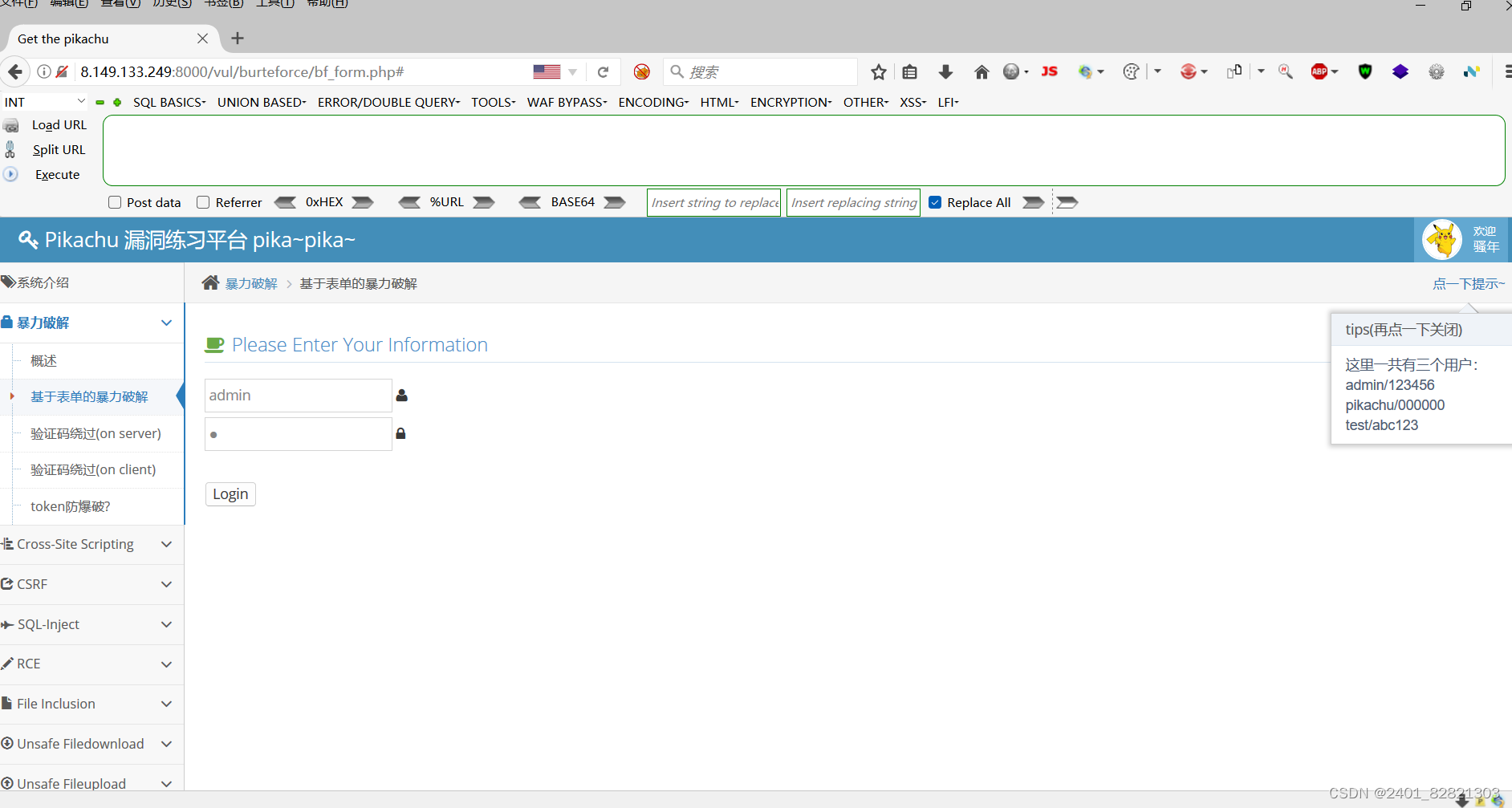Expand the SQL-Inject sidebar section
Screen dimensions: 1512x808
click(91, 624)
